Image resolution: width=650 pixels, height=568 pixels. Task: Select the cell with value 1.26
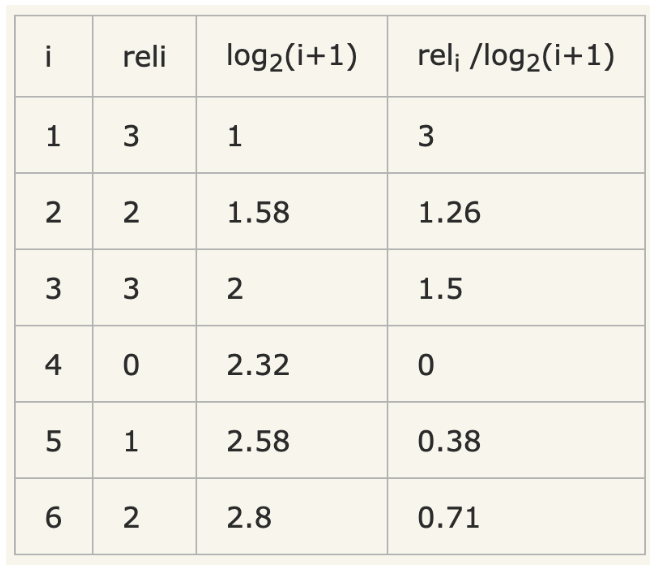tap(448, 212)
